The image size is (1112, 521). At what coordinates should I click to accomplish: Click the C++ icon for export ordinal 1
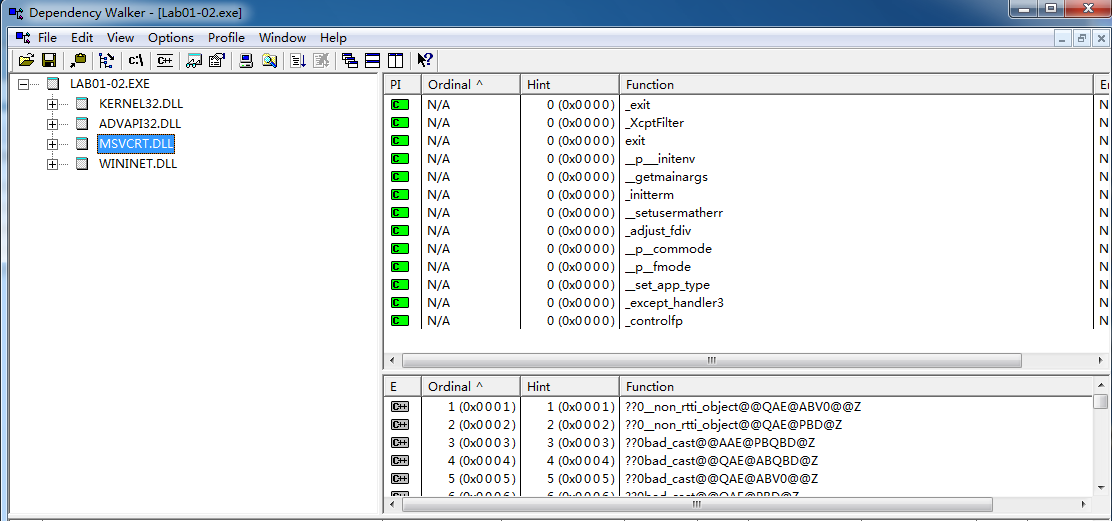click(400, 407)
